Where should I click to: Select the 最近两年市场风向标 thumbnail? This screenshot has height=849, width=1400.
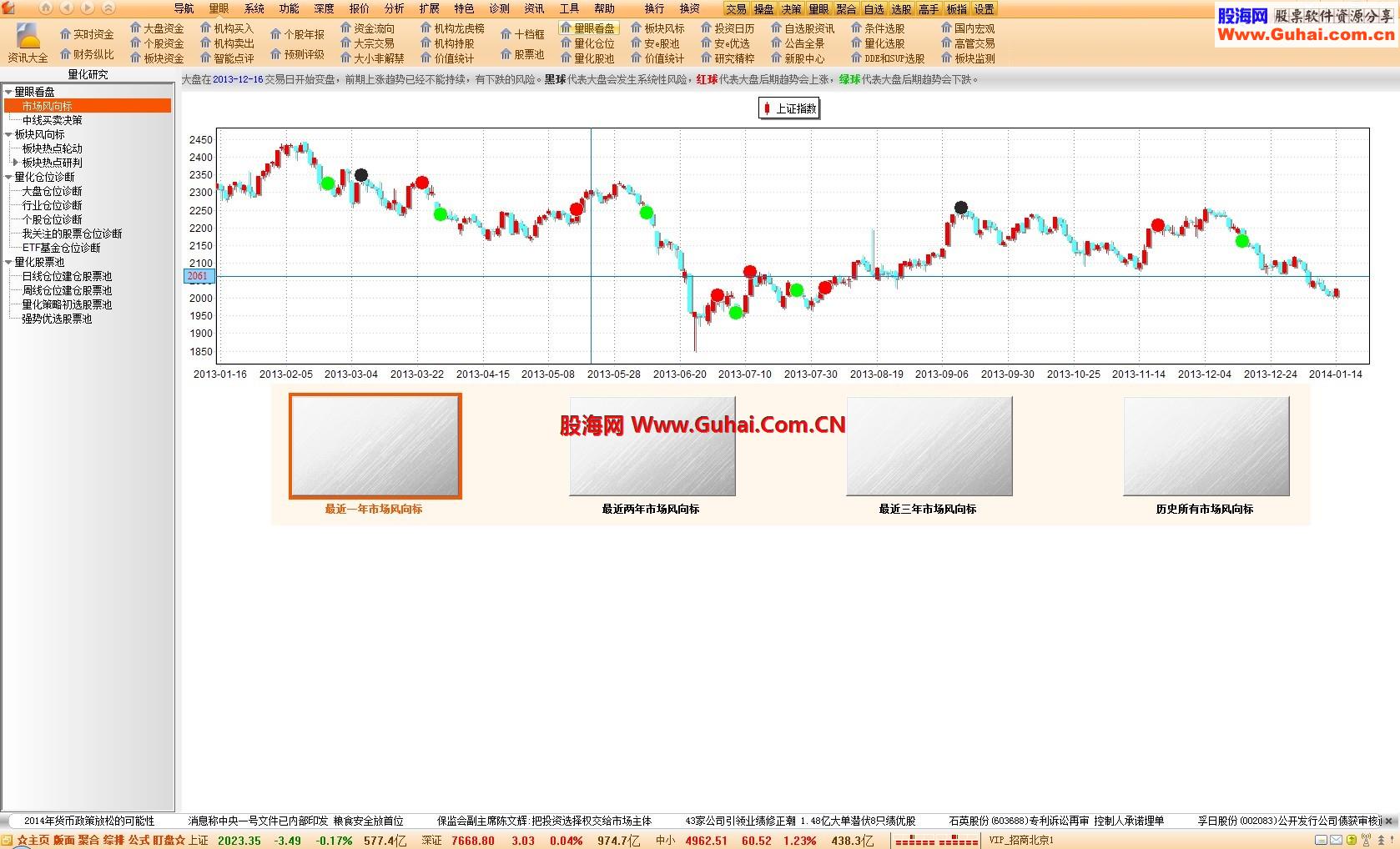click(652, 446)
